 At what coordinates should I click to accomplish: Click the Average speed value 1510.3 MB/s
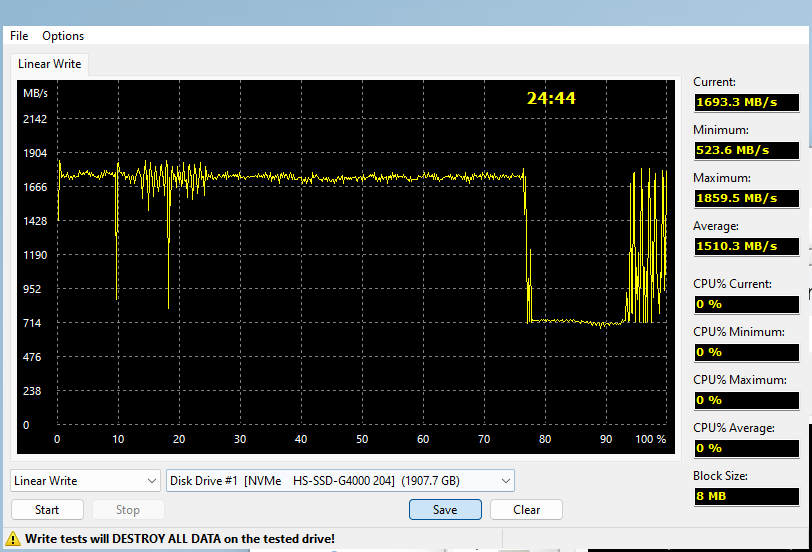[746, 246]
